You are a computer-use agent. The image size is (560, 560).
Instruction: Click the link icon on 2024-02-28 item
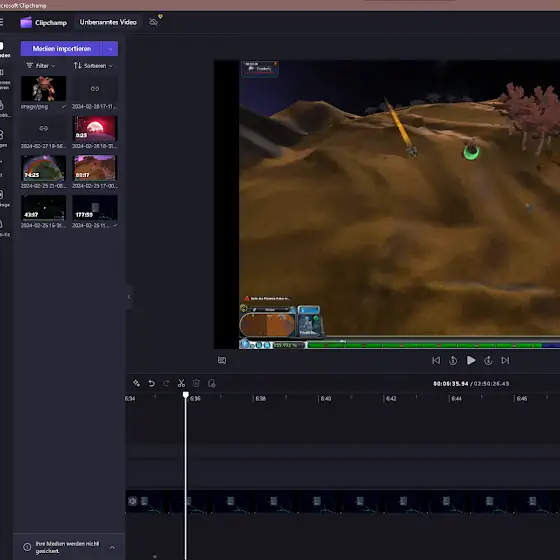[x=95, y=89]
